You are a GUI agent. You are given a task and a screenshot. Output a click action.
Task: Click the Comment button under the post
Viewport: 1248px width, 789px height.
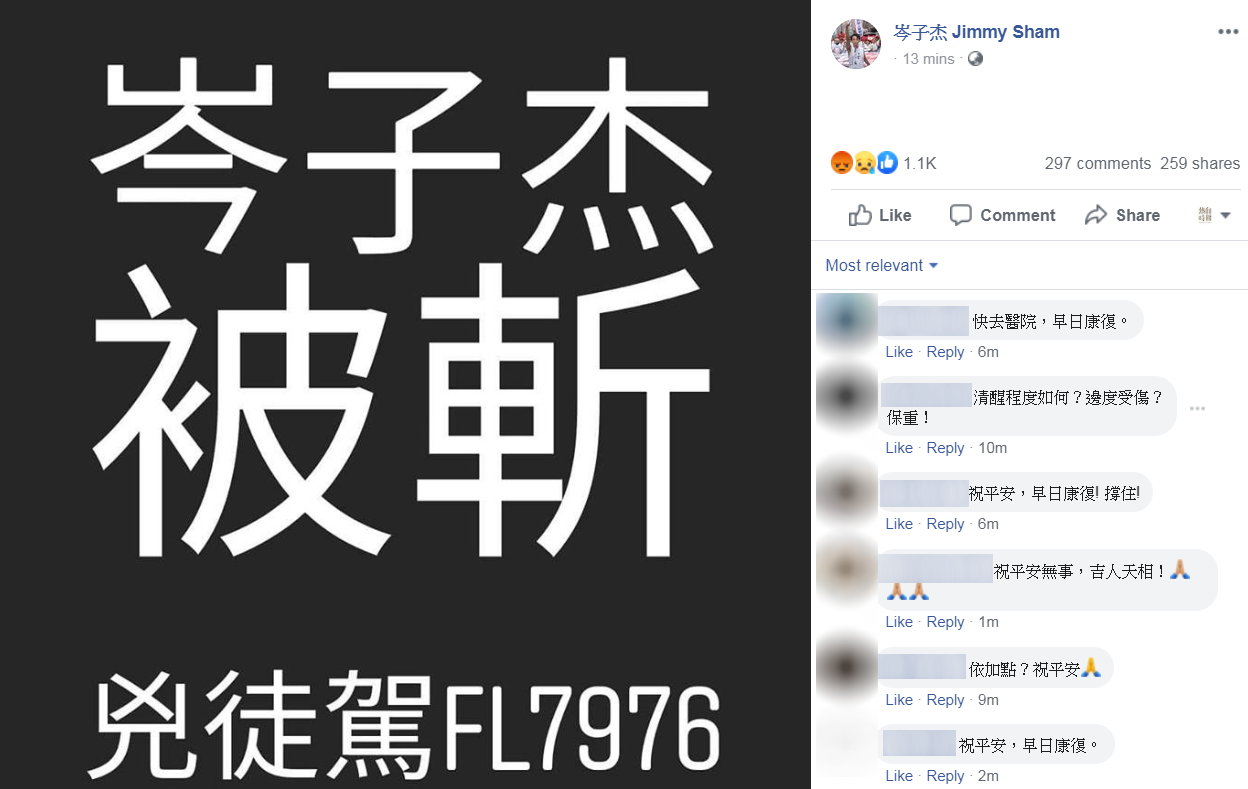[1002, 215]
